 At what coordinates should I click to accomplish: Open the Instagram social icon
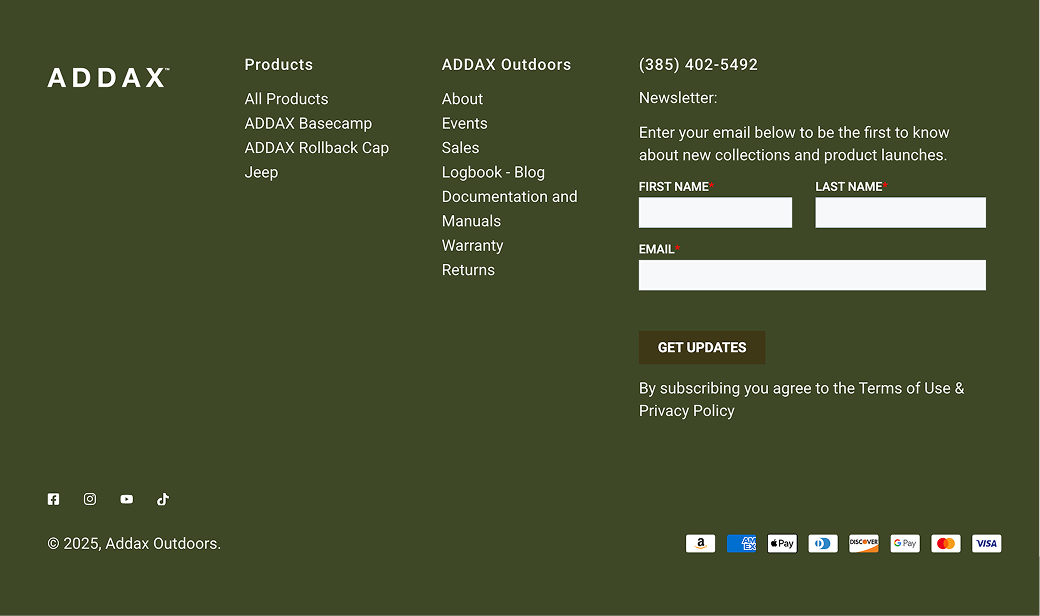90,499
